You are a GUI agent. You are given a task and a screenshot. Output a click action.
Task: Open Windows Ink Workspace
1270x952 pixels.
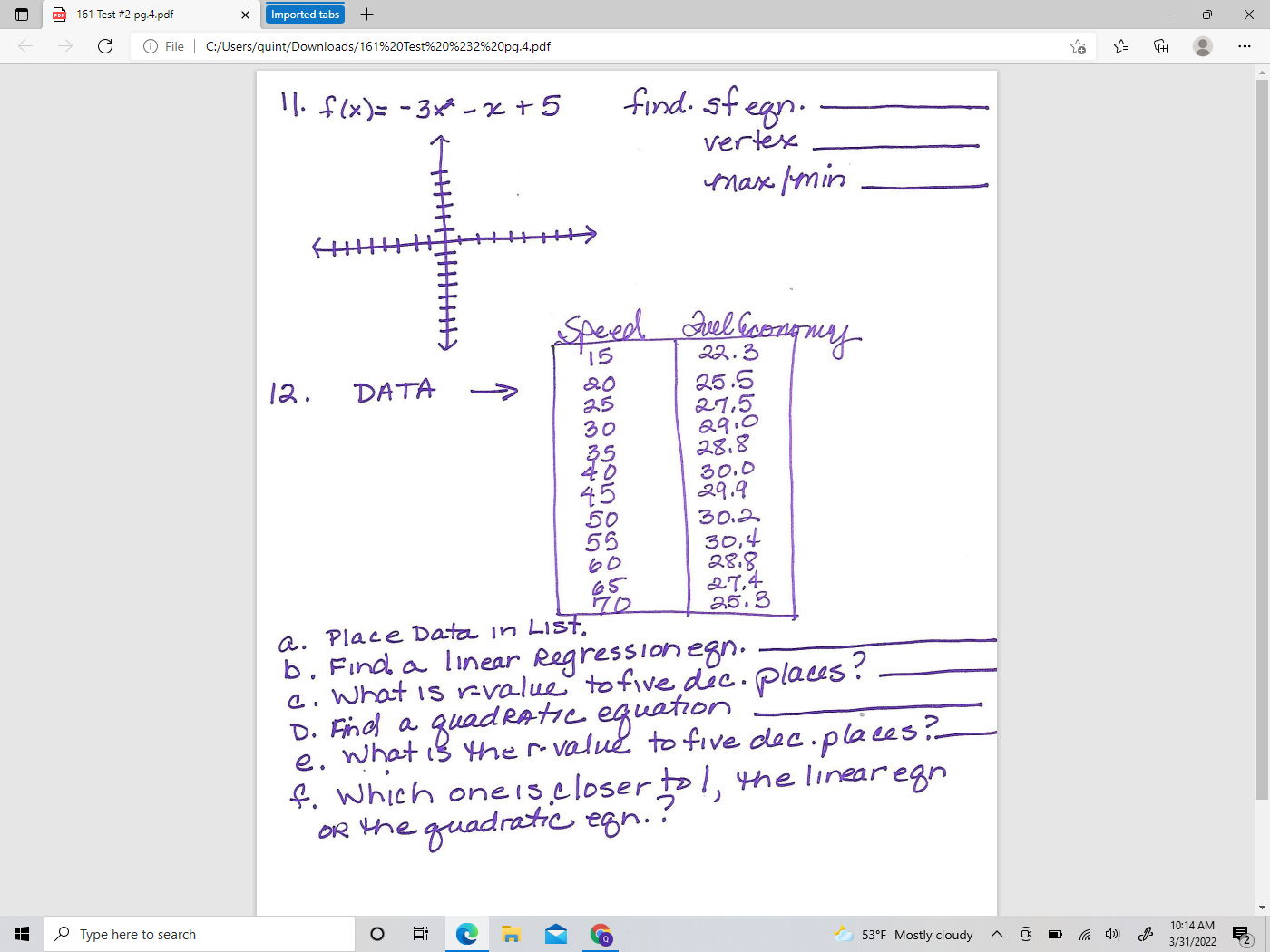point(1146,934)
